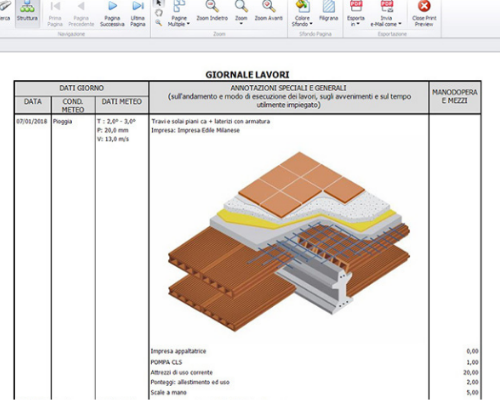Click the temperature value T : 2,0° - 3,0°
Viewport: 500px width, 400px height.
click(x=116, y=121)
